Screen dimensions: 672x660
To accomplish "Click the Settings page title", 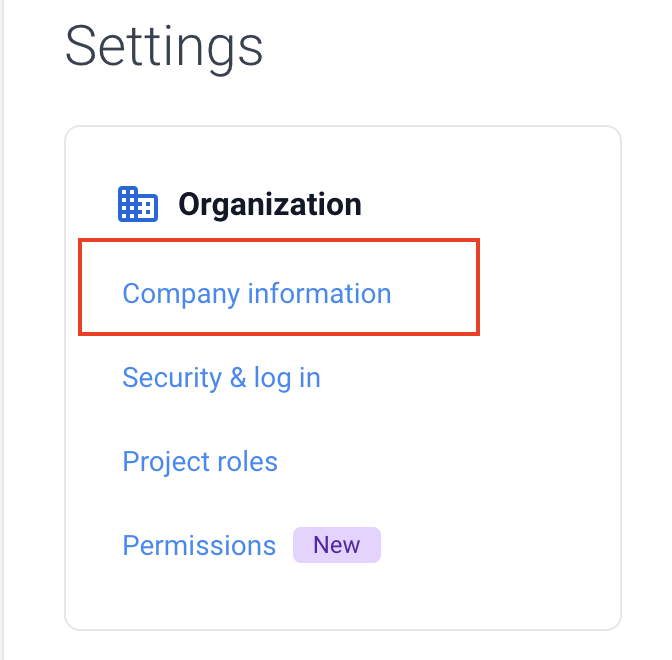I will (x=164, y=46).
